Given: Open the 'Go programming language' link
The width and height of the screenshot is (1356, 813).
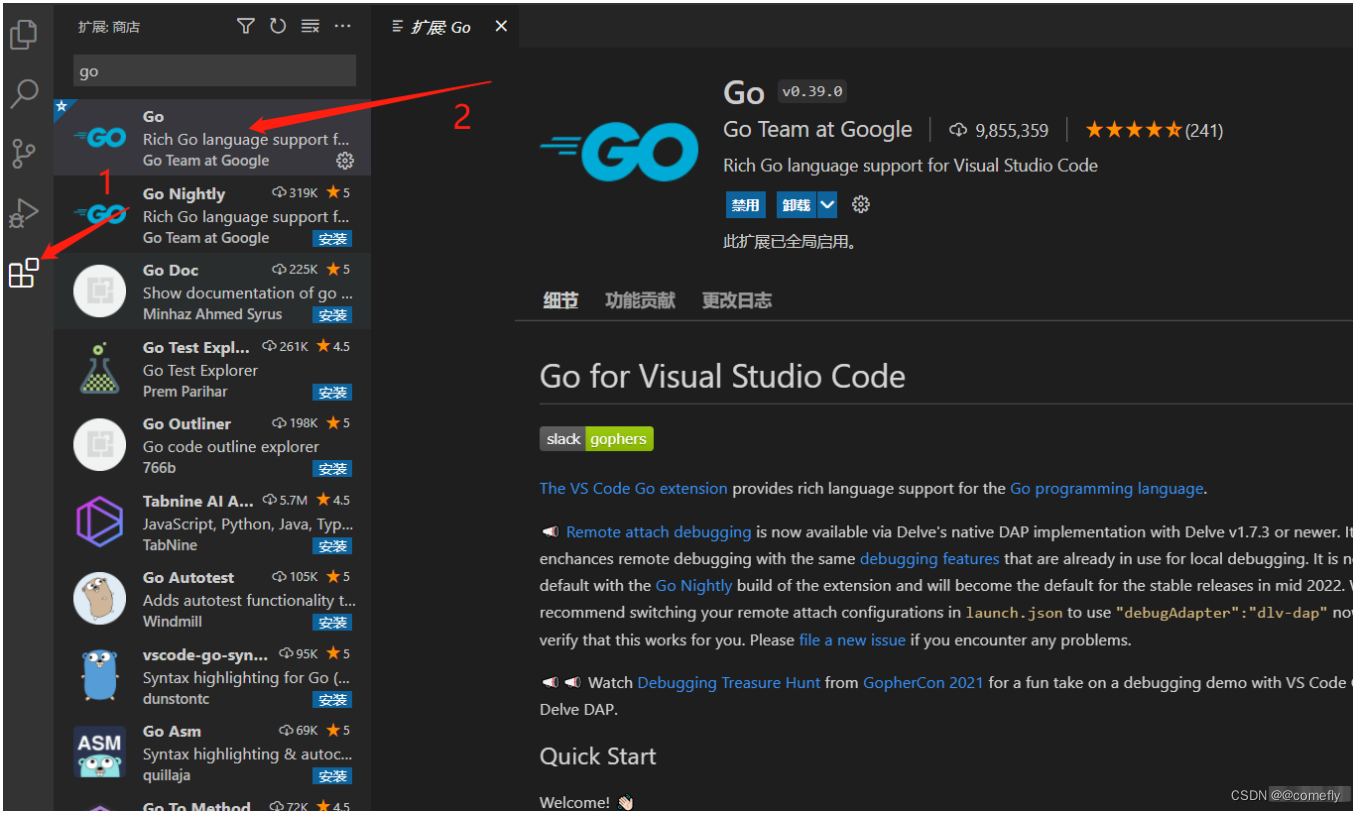Looking at the screenshot, I should [x=1106, y=489].
